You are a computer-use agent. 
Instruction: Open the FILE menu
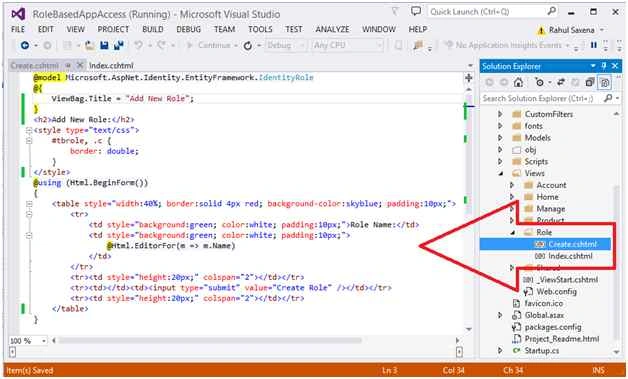(18, 30)
